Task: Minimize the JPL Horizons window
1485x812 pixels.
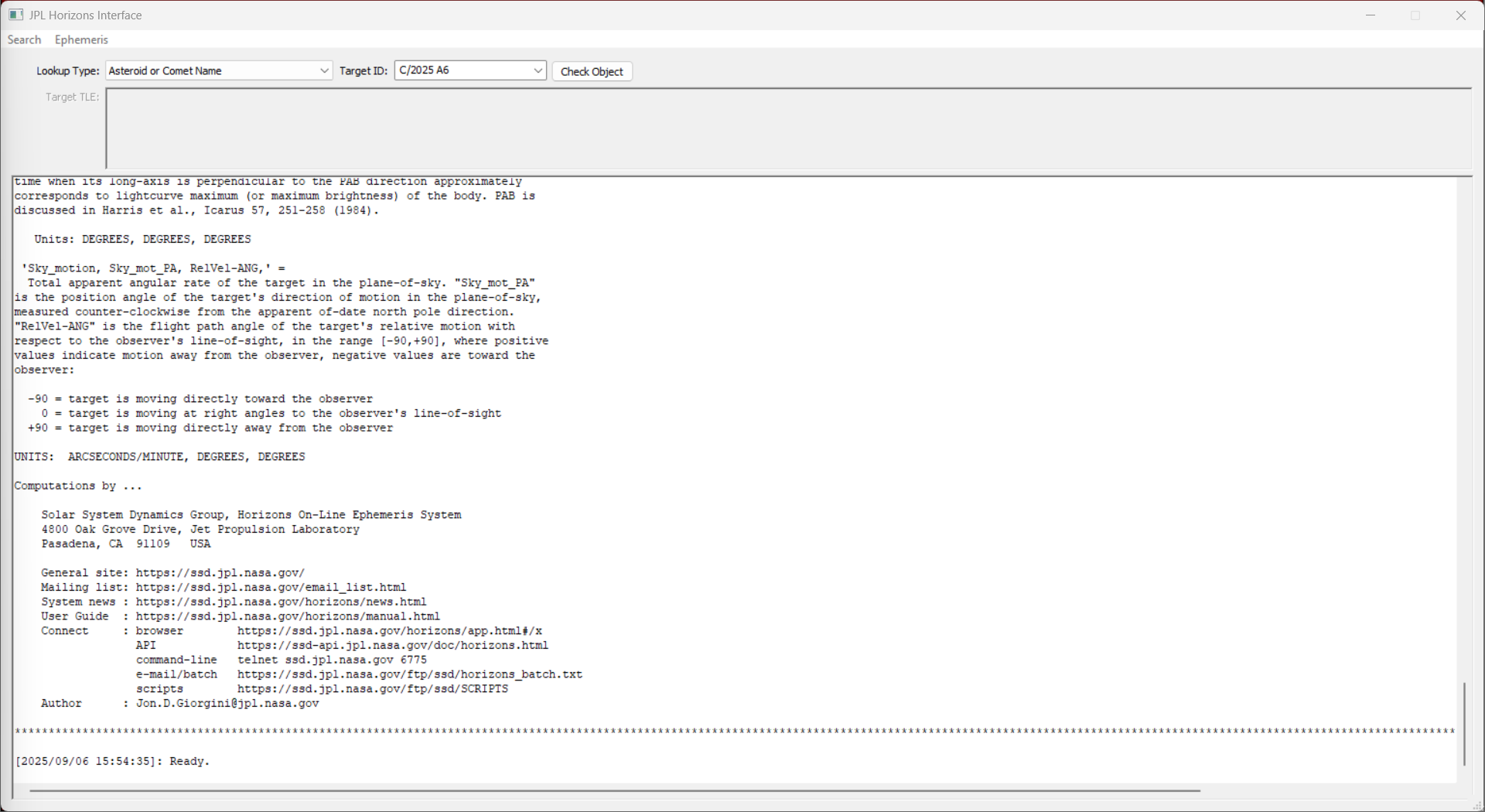Action: pos(1371,15)
